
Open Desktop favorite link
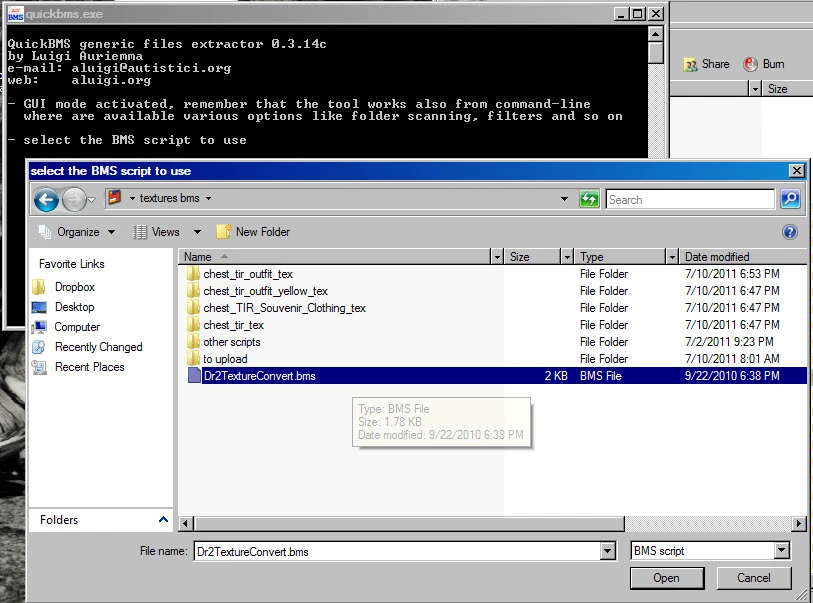(x=75, y=307)
